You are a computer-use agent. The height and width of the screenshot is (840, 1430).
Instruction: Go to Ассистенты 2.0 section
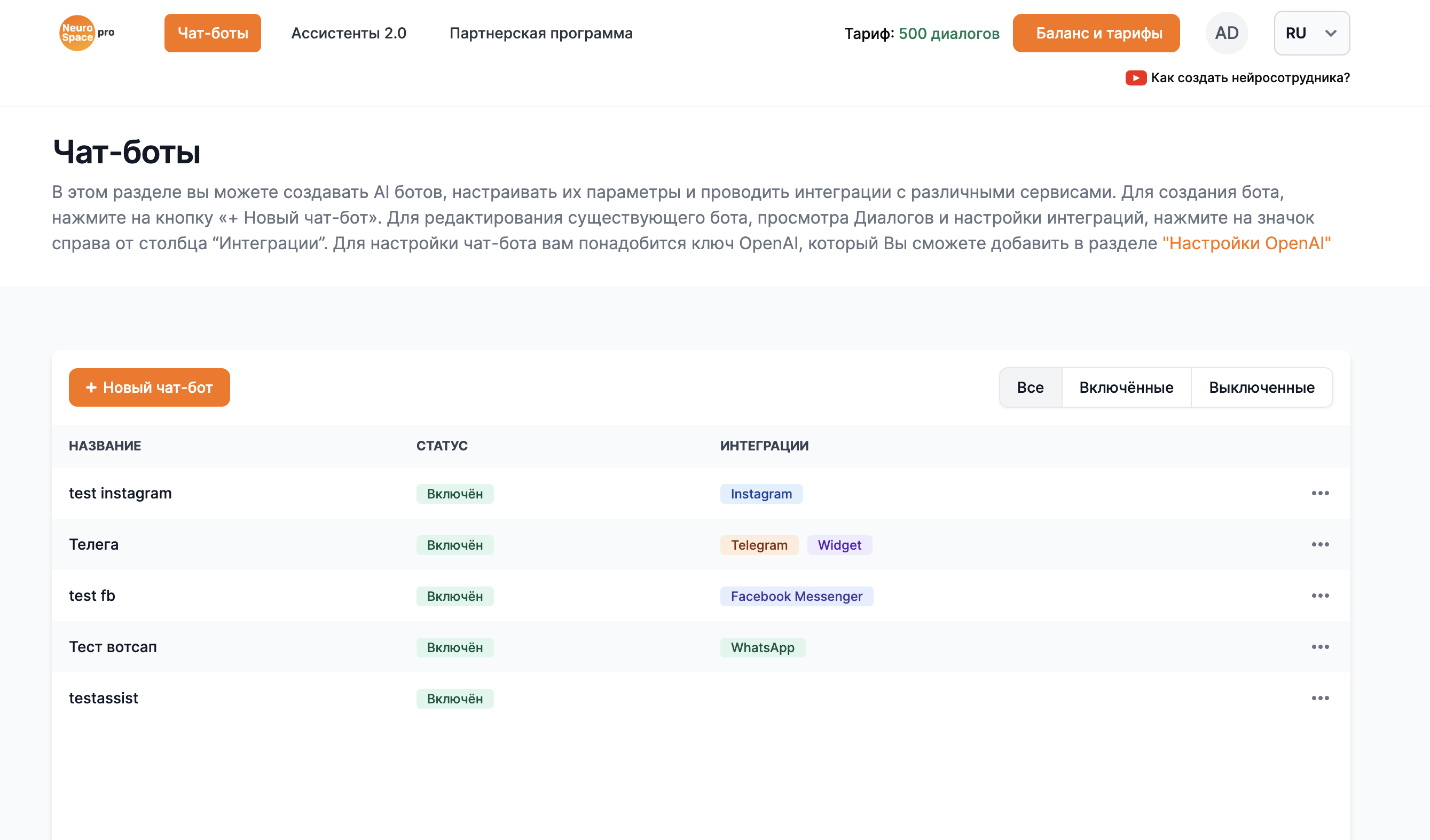point(348,33)
